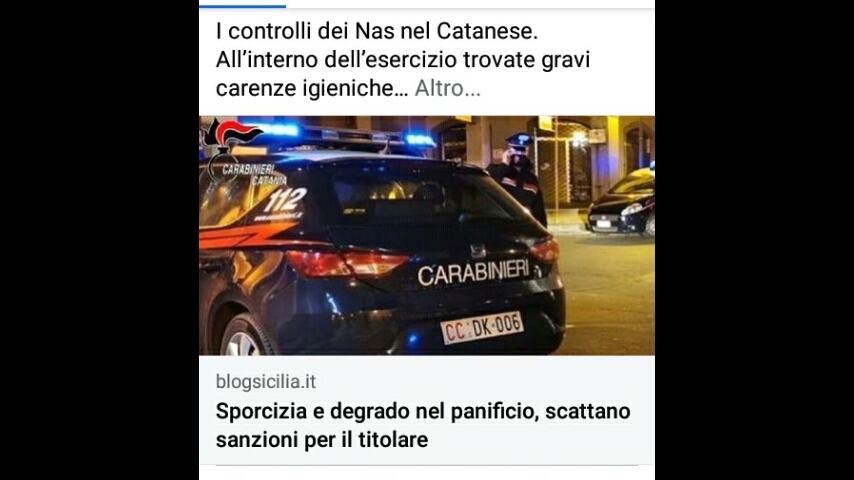The image size is (854, 480).
Task: Click the CC DK 006 license plate
Action: (x=482, y=327)
